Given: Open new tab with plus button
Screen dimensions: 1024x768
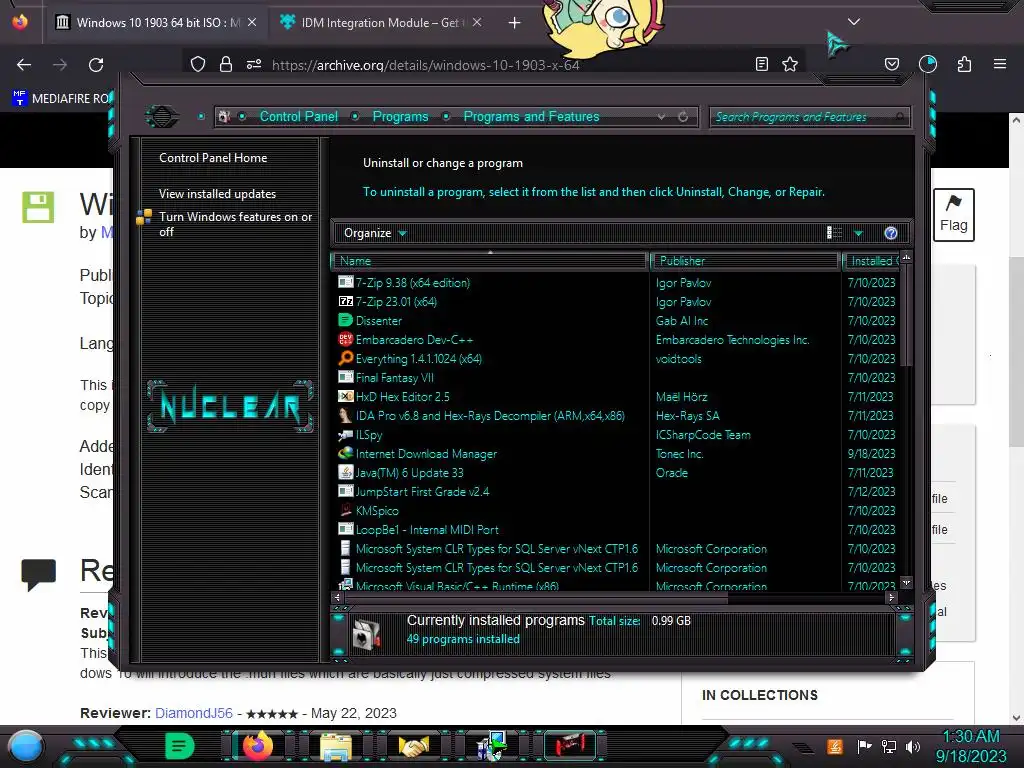Looking at the screenshot, I should (x=515, y=23).
